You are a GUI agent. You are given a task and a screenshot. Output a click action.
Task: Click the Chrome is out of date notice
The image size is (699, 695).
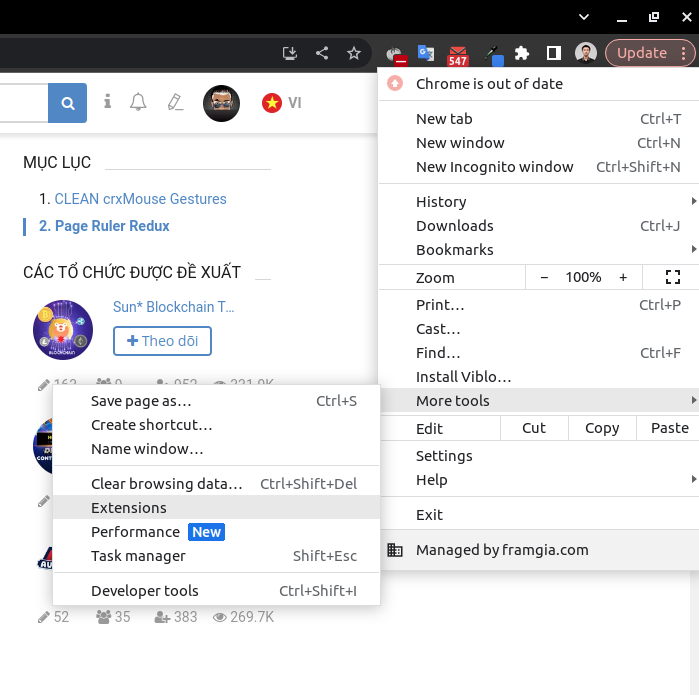(539, 84)
